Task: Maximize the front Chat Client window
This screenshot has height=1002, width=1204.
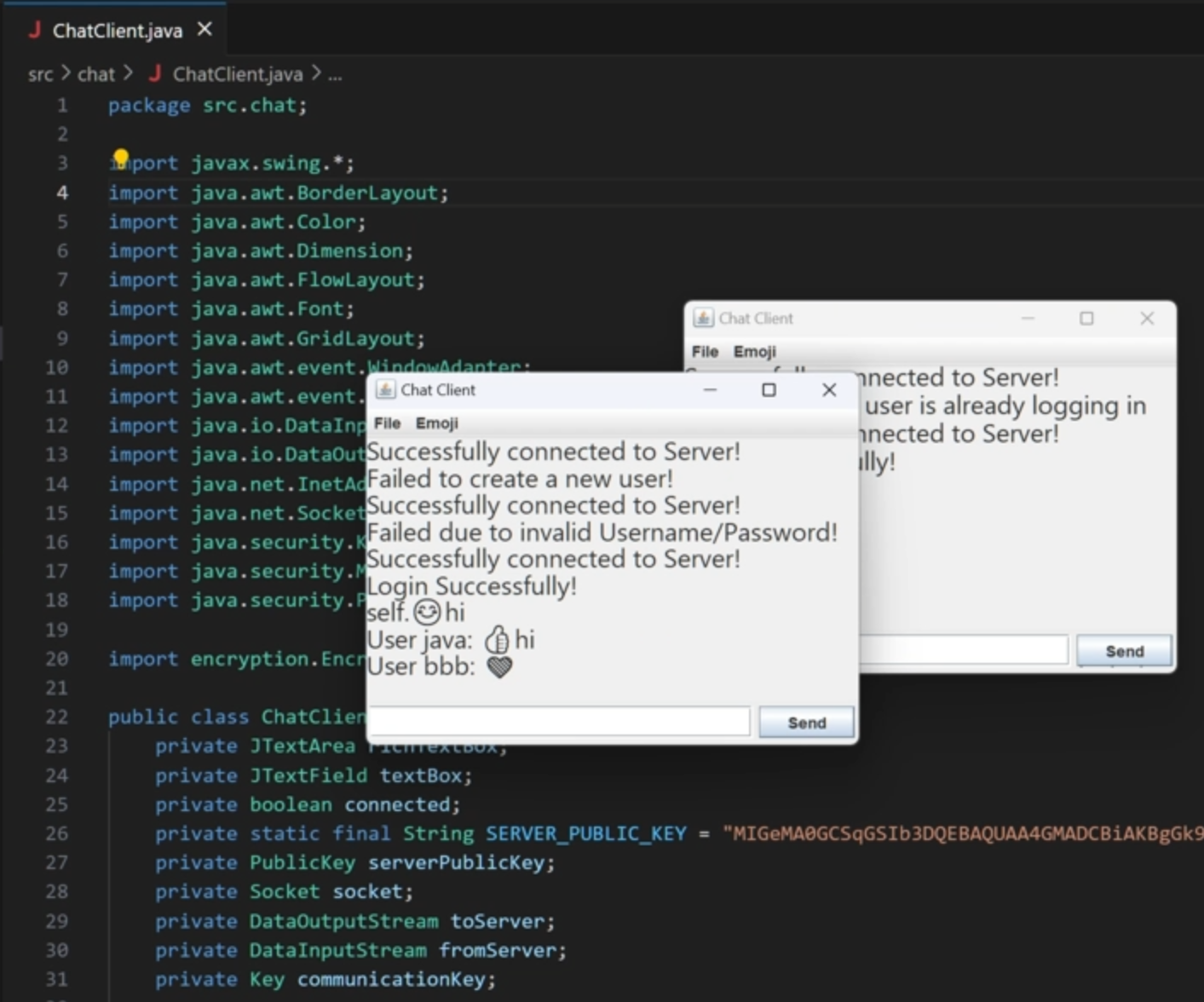Action: [x=769, y=390]
